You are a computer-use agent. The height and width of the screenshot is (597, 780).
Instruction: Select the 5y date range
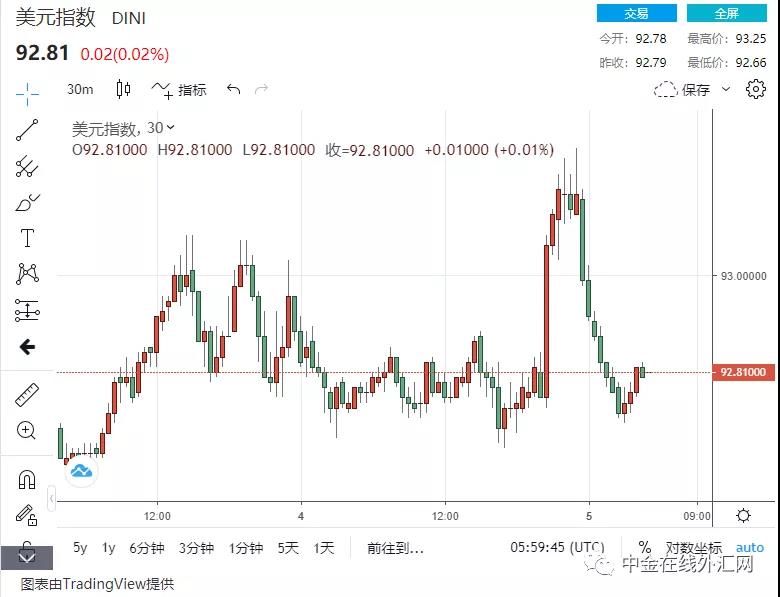[80, 548]
